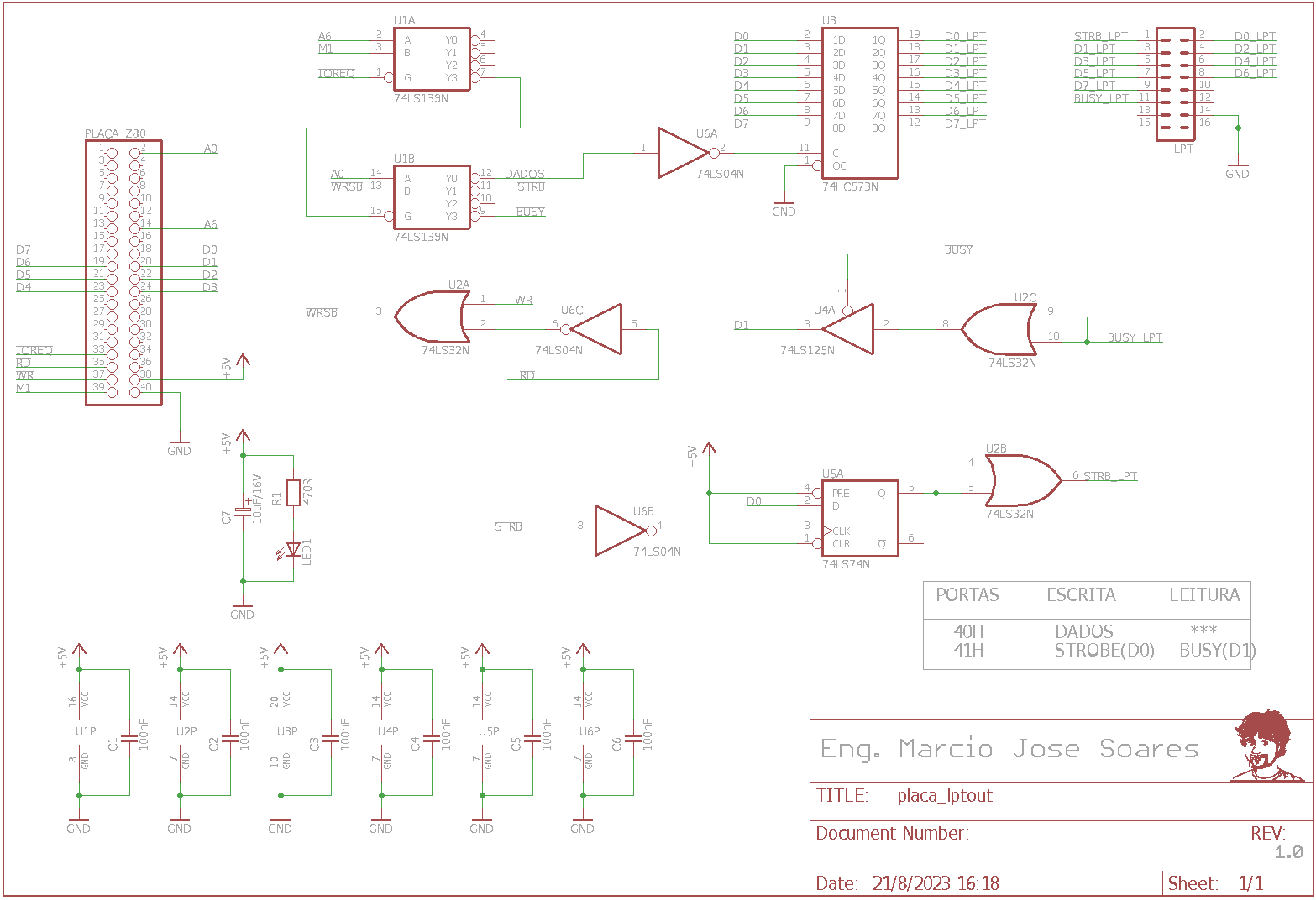Screen dimensions: 1316x900
Task: Click the GND symbol below LPT connector
Action: pyautogui.click(x=1237, y=168)
